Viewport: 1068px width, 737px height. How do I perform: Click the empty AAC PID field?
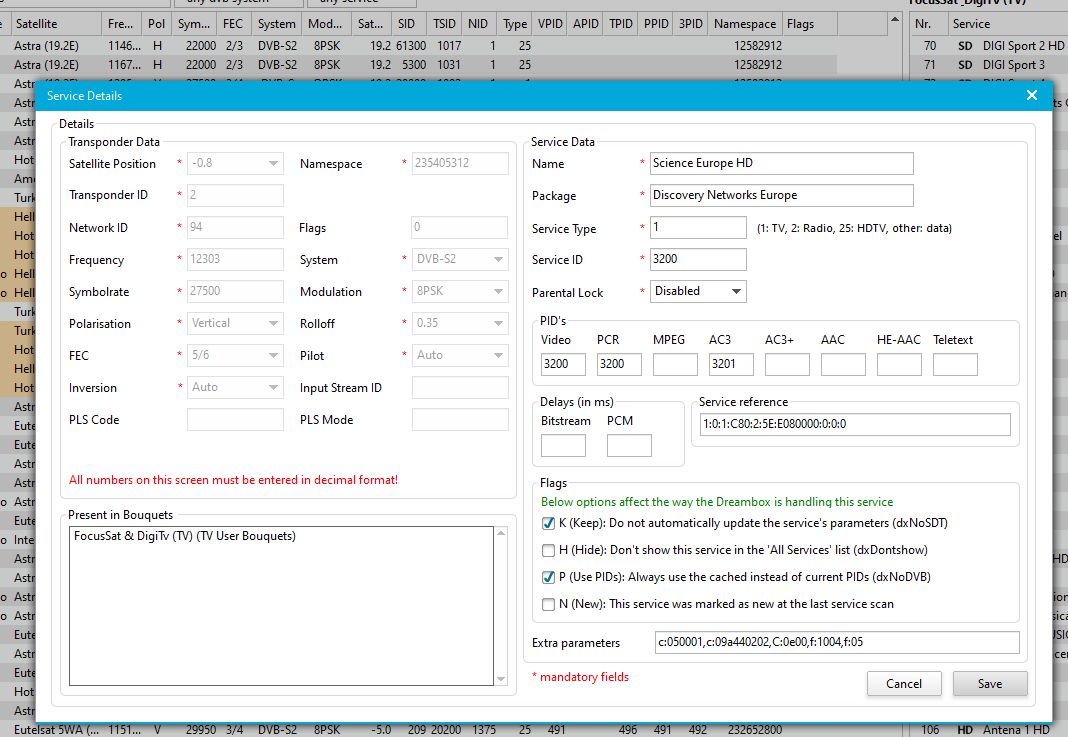pyautogui.click(x=843, y=364)
